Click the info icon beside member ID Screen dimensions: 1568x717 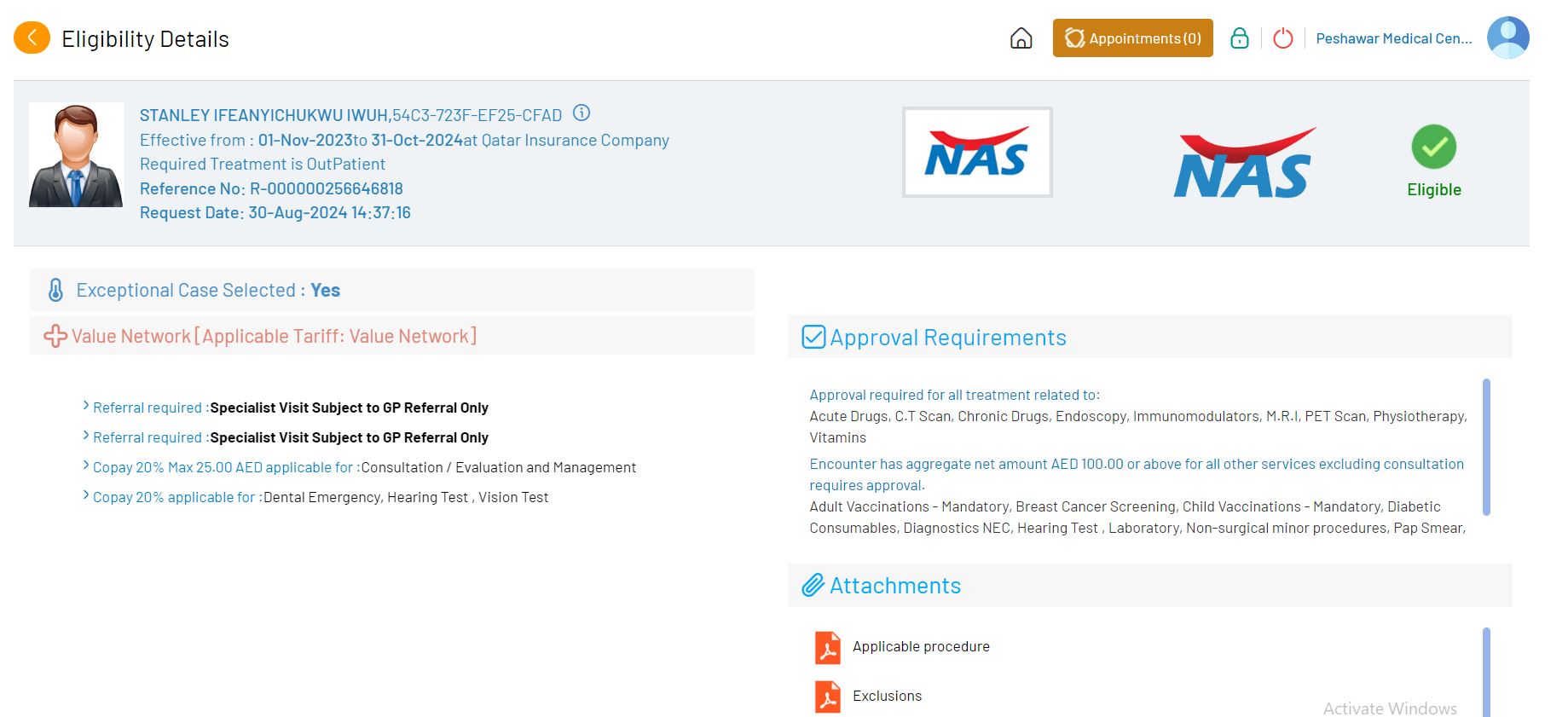coord(581,113)
